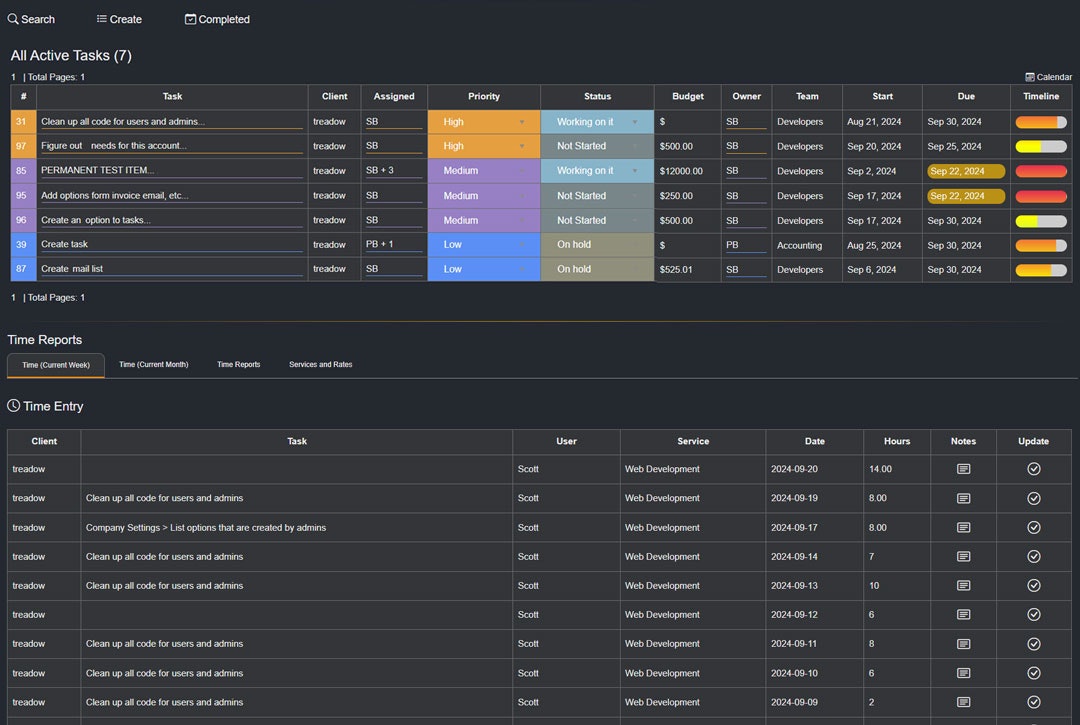This screenshot has width=1080, height=725.
Task: Open notes for the 2024-09-10 entry
Action: pos(964,673)
